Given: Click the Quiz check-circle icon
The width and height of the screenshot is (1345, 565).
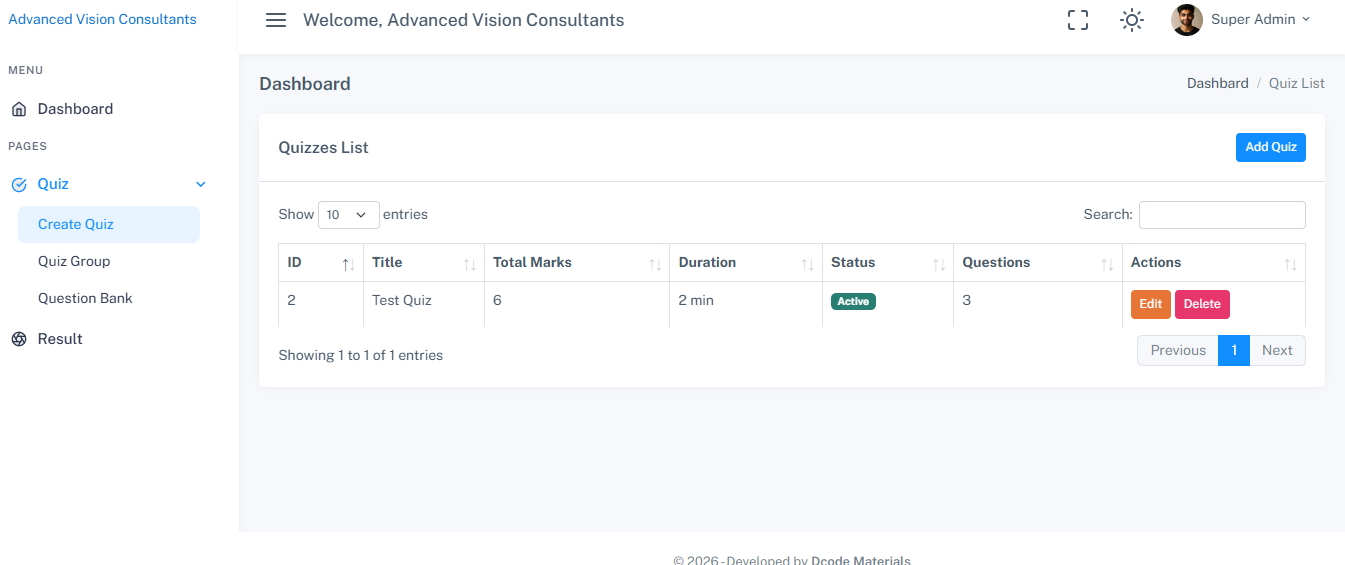Looking at the screenshot, I should tap(18, 184).
